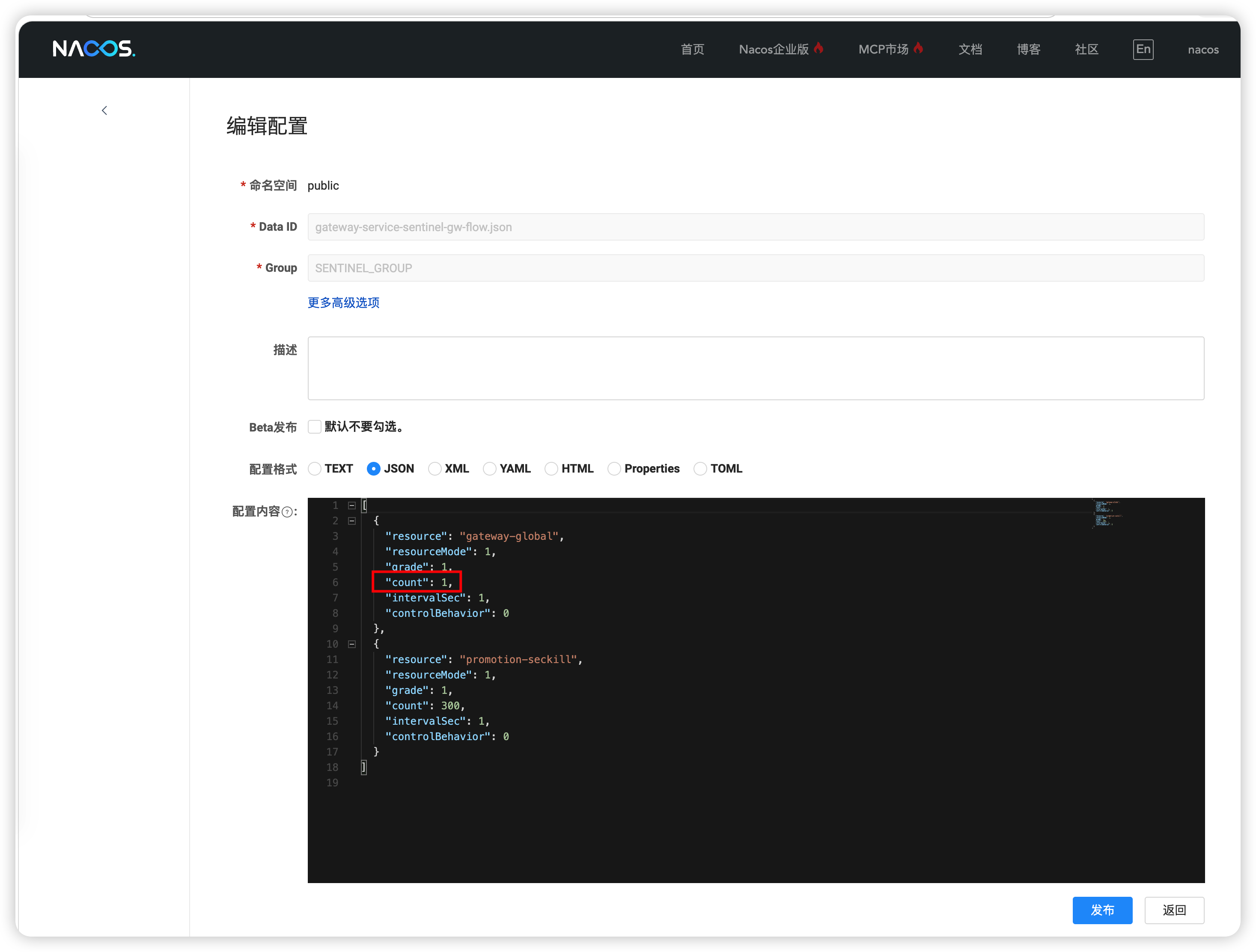Expand 更多高级选项 advanced options
Image resolution: width=1256 pixels, height=952 pixels.
(x=343, y=303)
